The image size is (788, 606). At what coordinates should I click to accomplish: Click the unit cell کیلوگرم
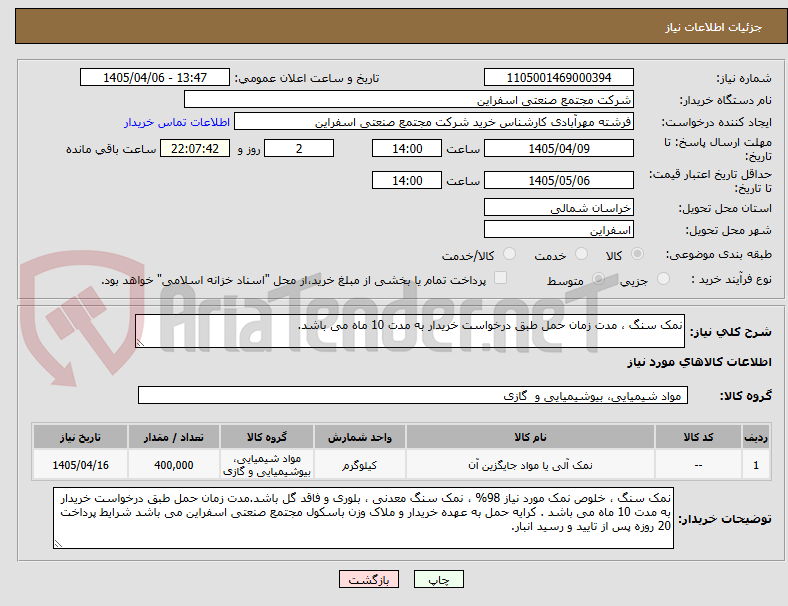[360, 465]
